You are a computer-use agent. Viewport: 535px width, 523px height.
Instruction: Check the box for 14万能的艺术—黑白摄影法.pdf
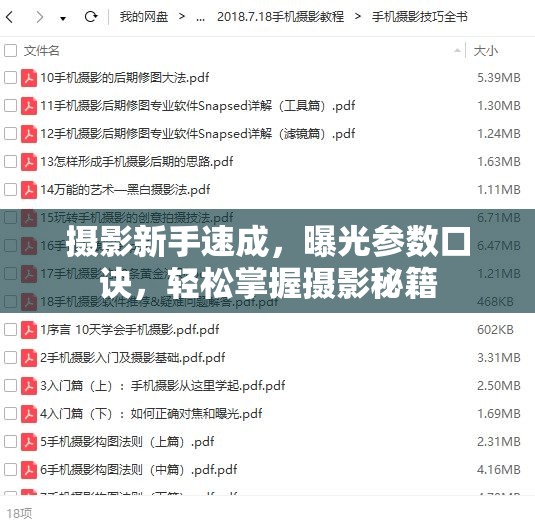(10, 189)
